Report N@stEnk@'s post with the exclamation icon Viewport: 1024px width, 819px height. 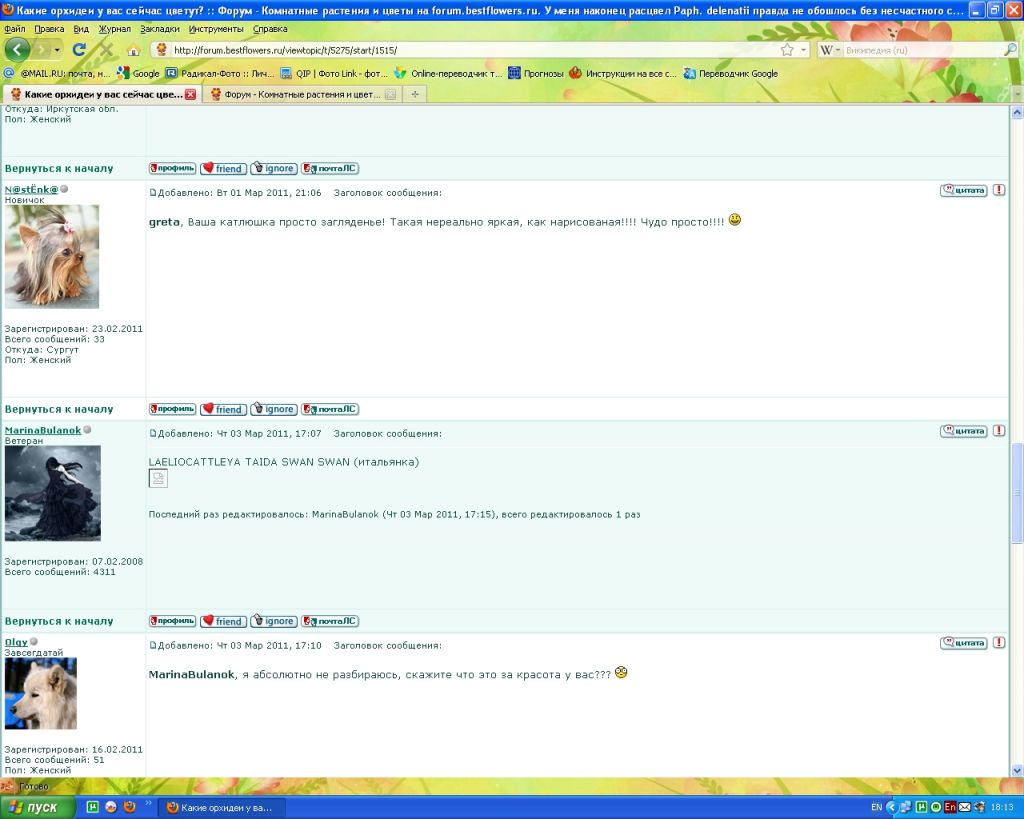(998, 190)
